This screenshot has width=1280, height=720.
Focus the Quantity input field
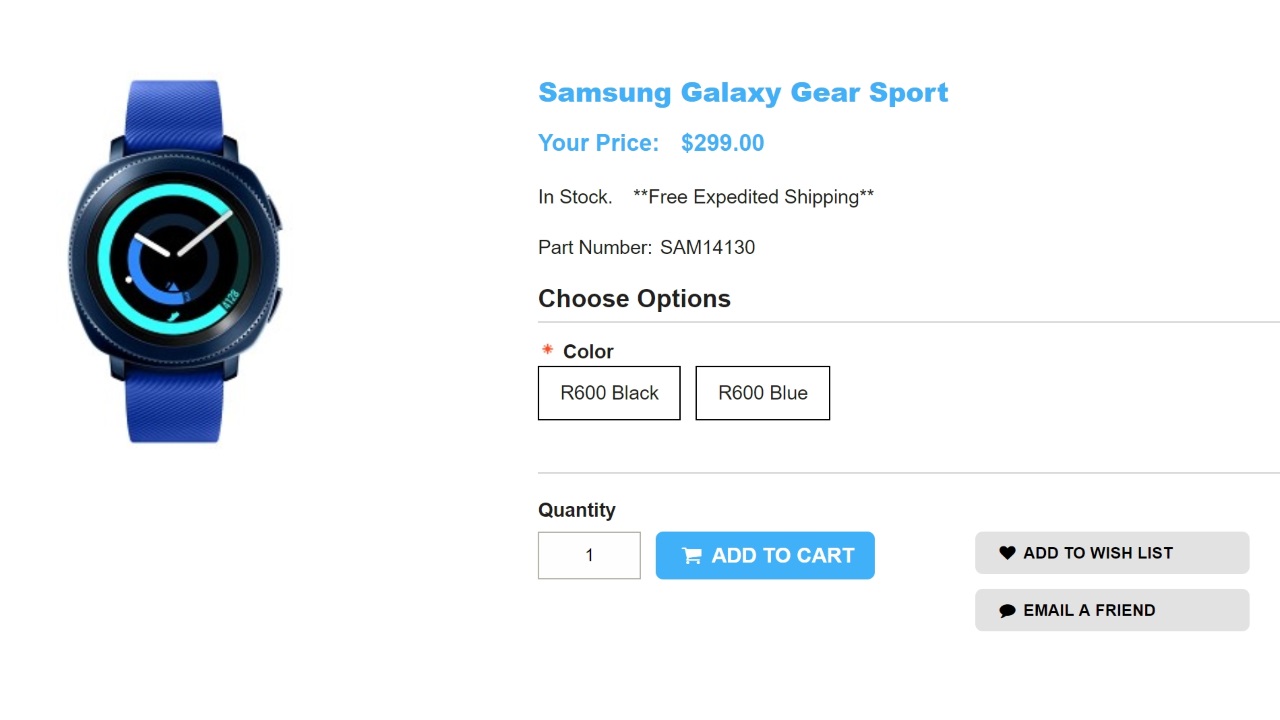tap(589, 555)
